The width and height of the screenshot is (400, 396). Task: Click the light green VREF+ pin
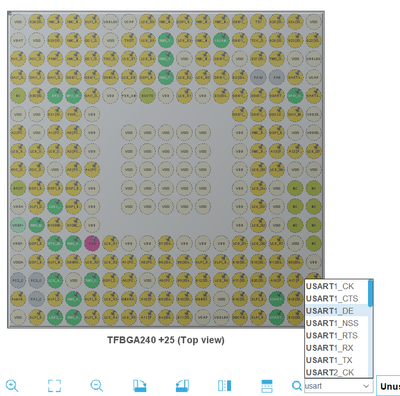pyautogui.click(x=18, y=225)
